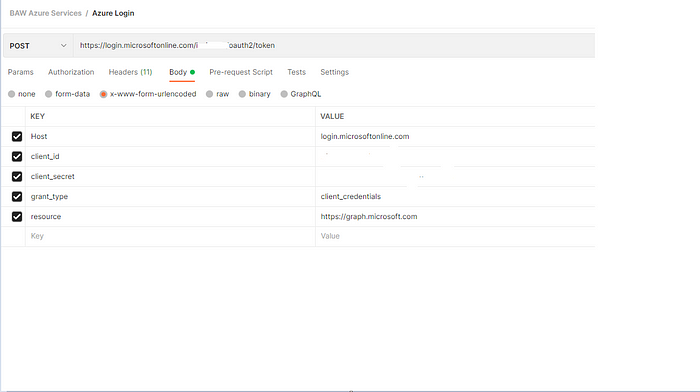Open the Pre-request Script tab
Image resolution: width=700 pixels, height=392 pixels.
coord(241,72)
